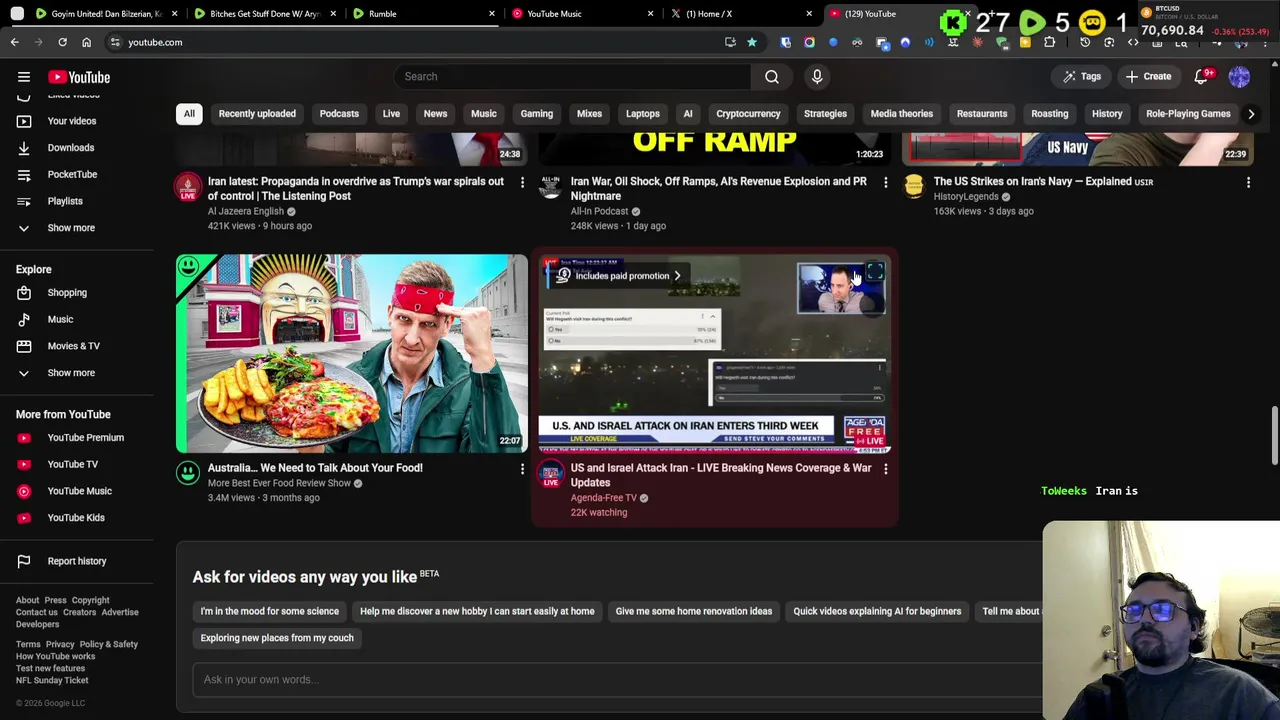The image size is (1280, 720).
Task: Select the All filter chip
Action: pyautogui.click(x=189, y=114)
